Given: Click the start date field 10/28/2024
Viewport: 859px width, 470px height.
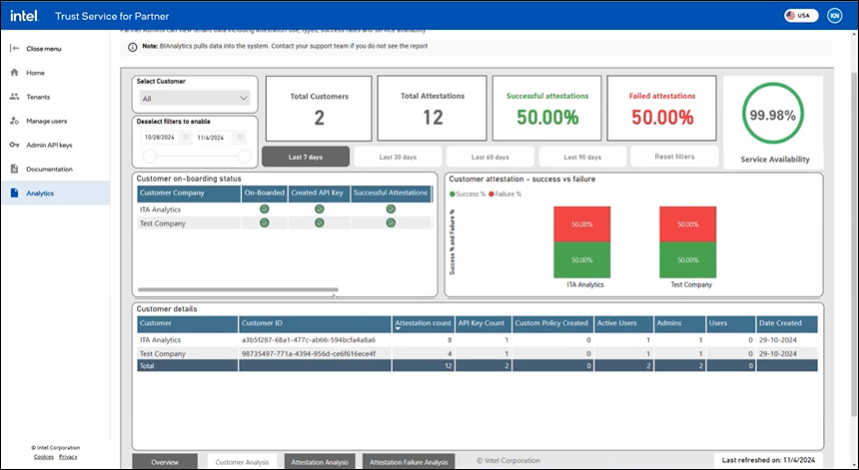Looking at the screenshot, I should [160, 137].
